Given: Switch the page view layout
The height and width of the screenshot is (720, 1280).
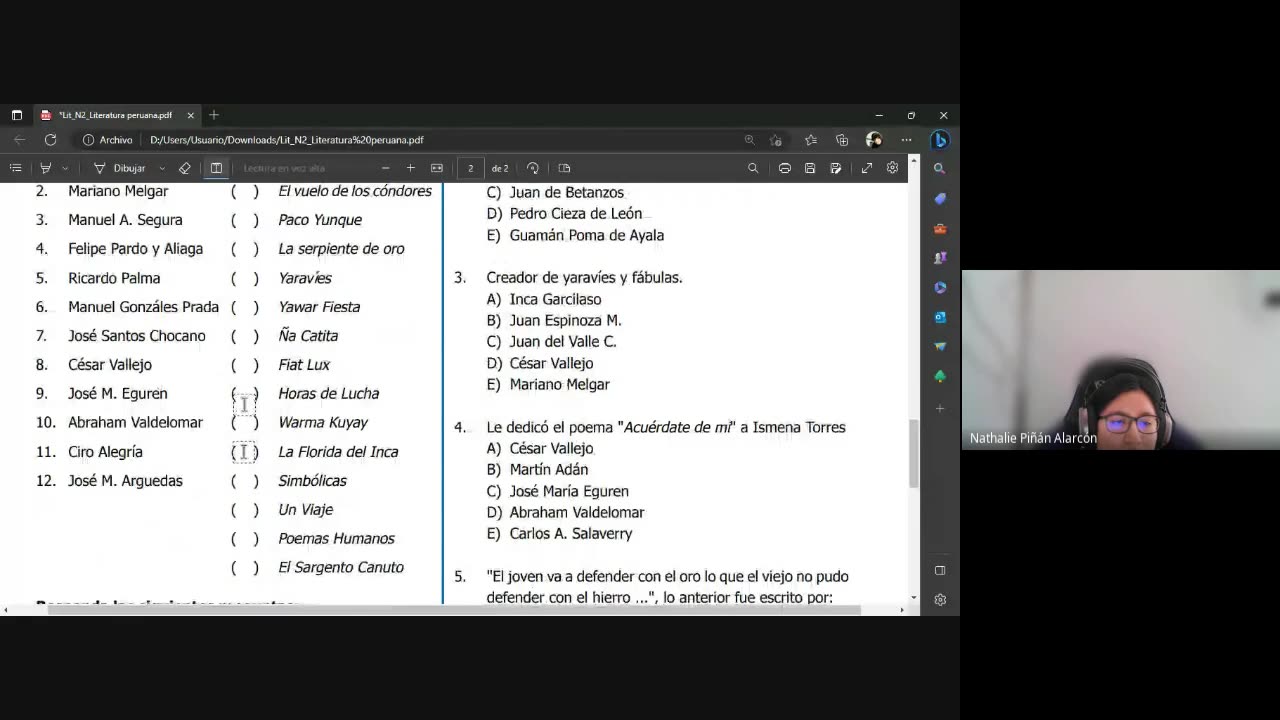Looking at the screenshot, I should (564, 168).
